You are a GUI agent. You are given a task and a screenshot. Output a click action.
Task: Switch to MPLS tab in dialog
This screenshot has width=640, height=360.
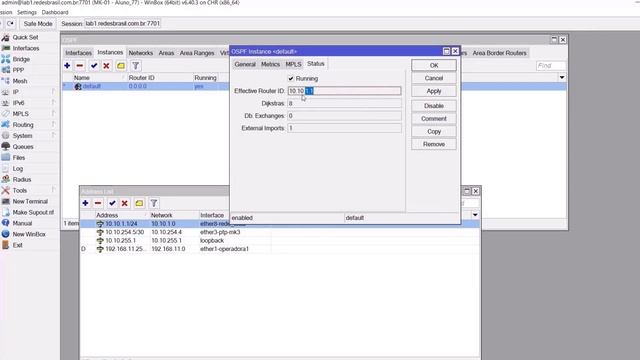[x=293, y=64]
